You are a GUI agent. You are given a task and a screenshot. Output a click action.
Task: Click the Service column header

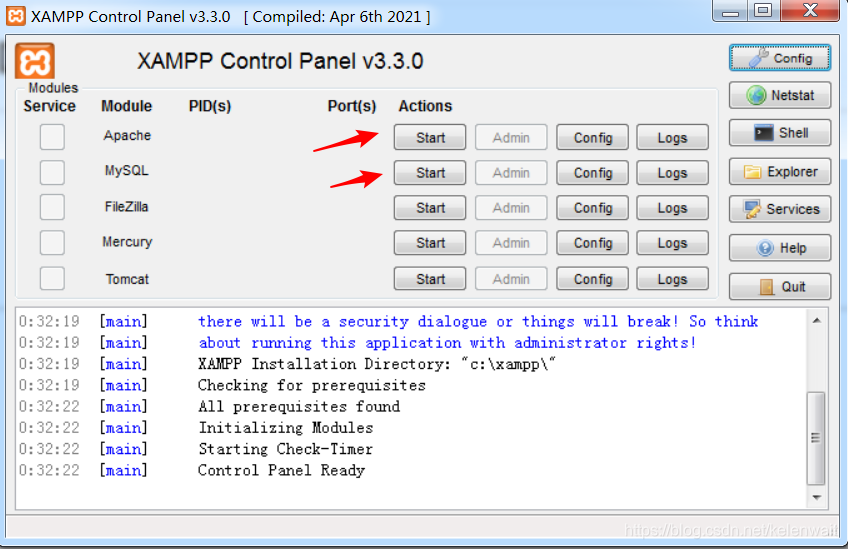pyautogui.click(x=49, y=105)
